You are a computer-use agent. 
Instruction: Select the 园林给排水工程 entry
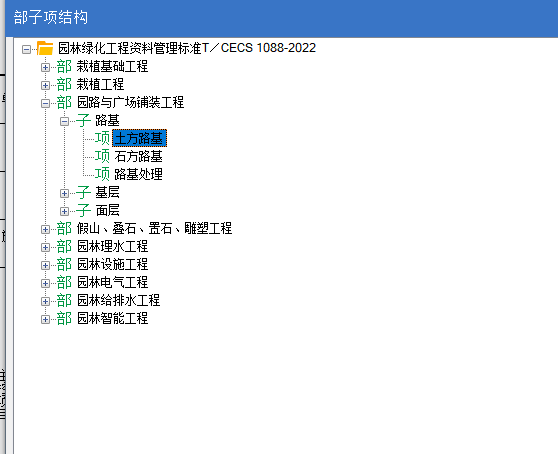pyautogui.click(x=119, y=300)
